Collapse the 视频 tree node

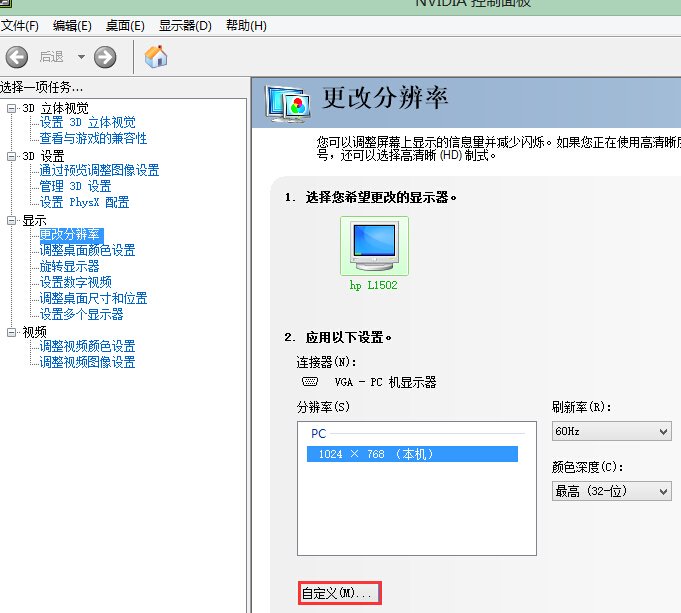coord(12,332)
